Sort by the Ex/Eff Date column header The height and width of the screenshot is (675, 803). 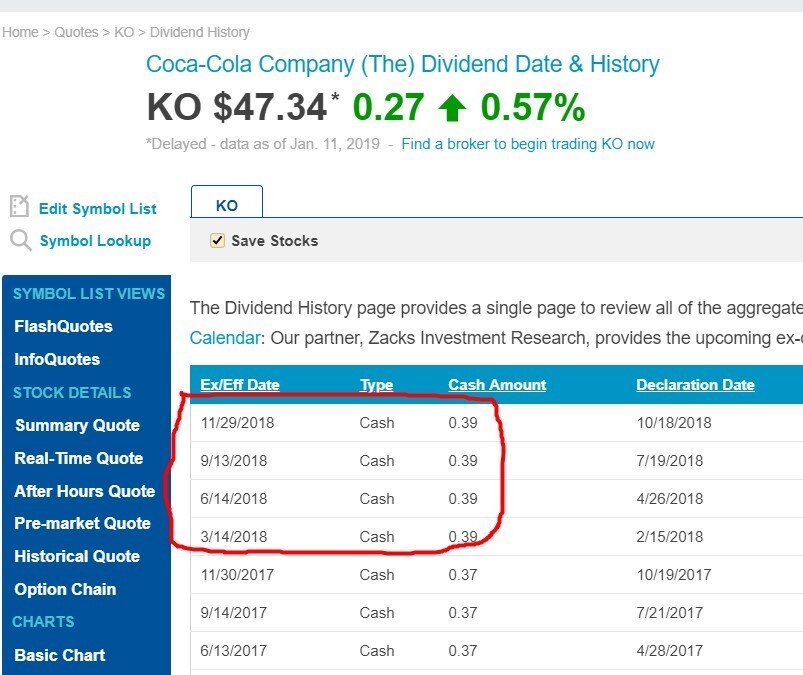click(x=240, y=385)
